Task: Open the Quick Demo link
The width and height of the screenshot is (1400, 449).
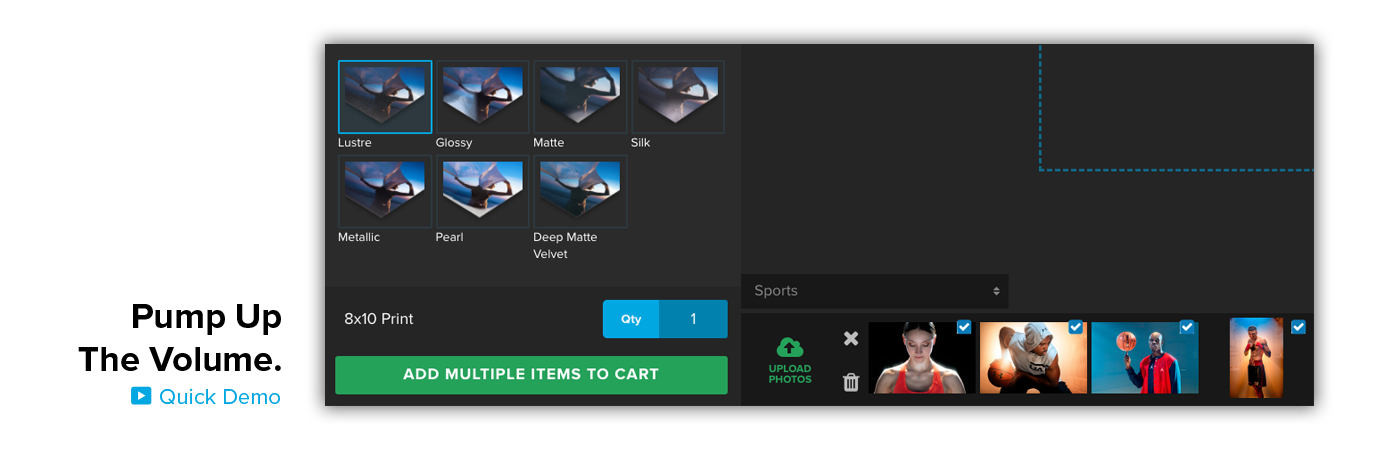Action: [219, 397]
